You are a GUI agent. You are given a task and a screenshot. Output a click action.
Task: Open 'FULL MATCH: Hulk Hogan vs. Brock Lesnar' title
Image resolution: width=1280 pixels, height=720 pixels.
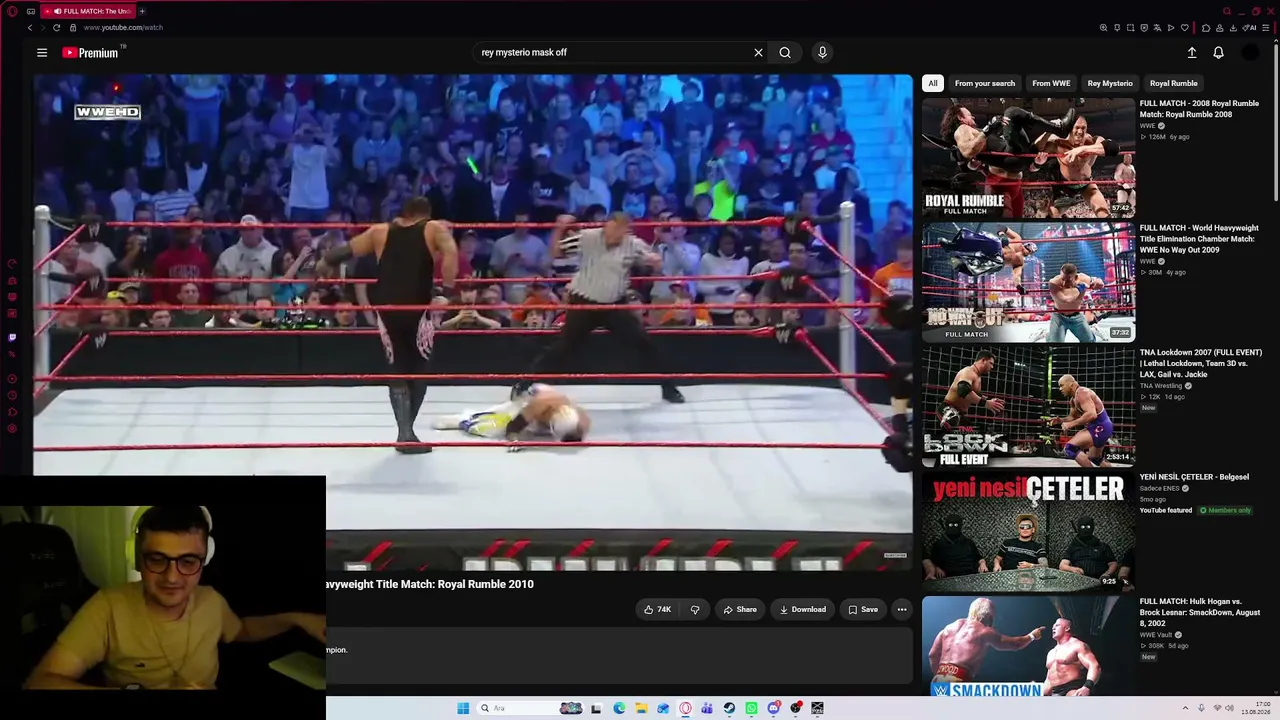(x=1200, y=612)
